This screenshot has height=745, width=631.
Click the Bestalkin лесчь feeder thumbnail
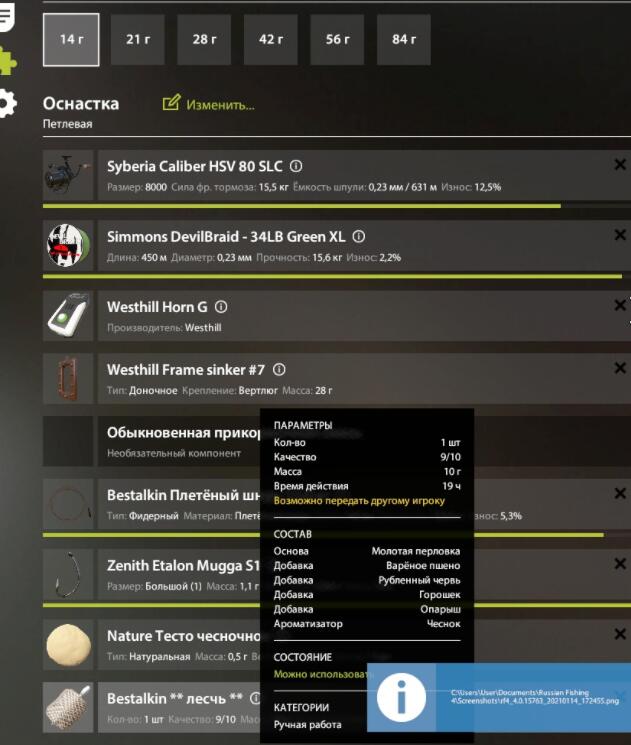coord(68,707)
